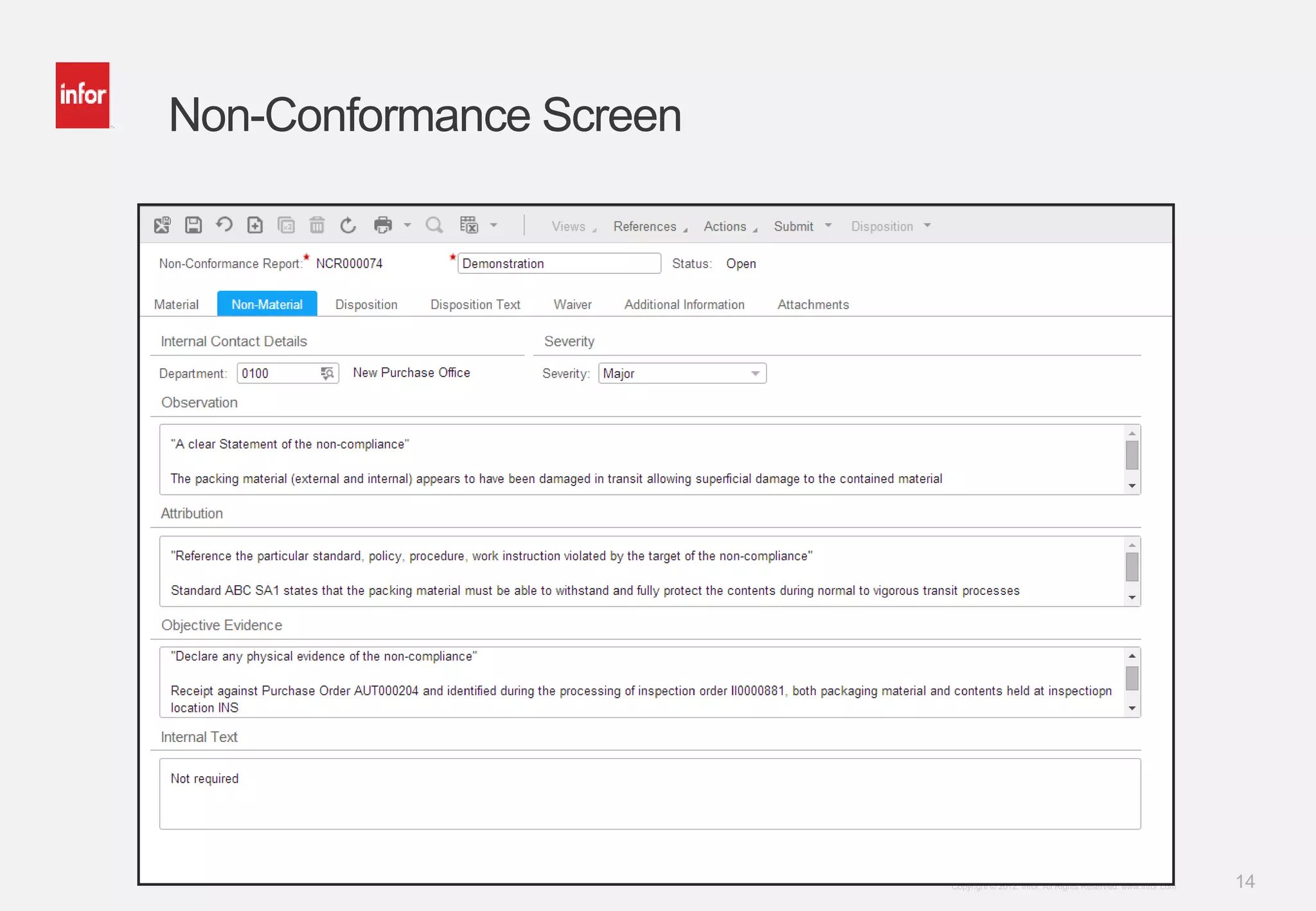
Task: Click the Save and Exit icon
Action: (162, 226)
